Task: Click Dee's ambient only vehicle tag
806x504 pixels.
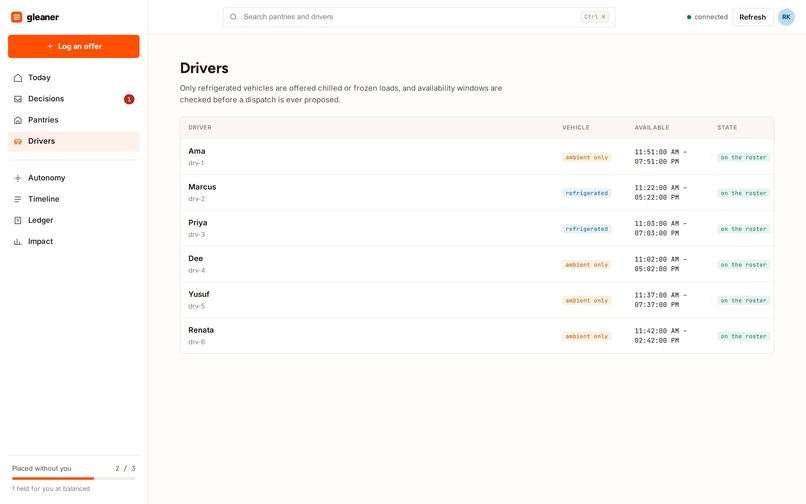Action: tap(587, 265)
